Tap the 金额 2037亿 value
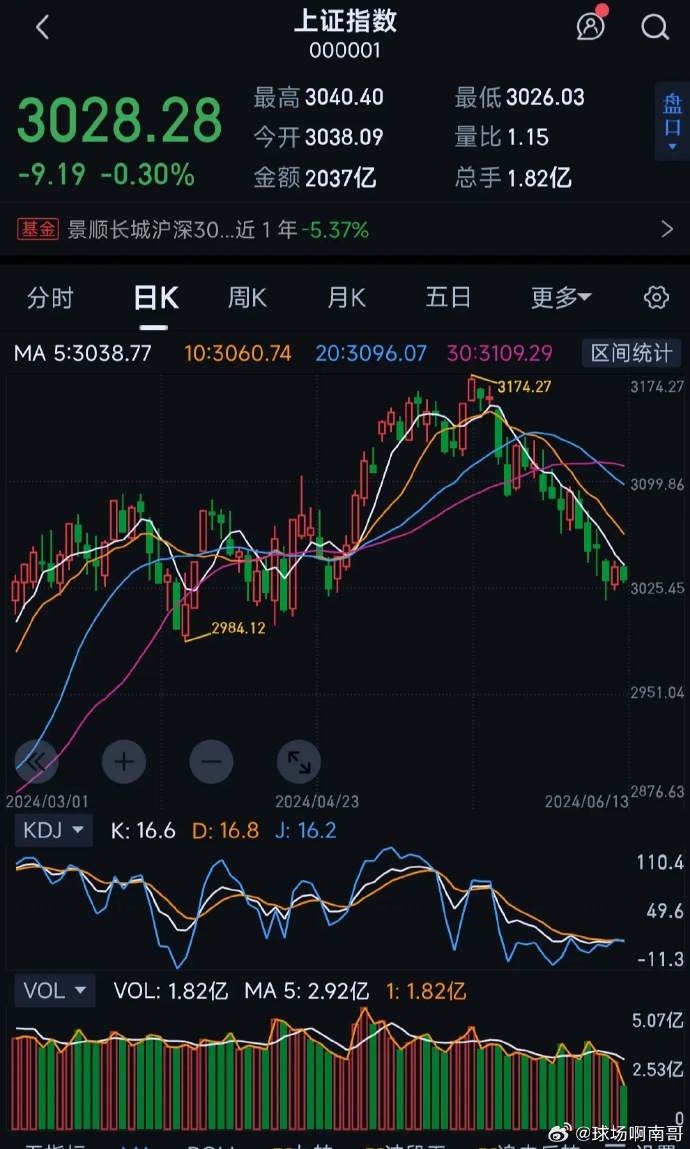 315,177
